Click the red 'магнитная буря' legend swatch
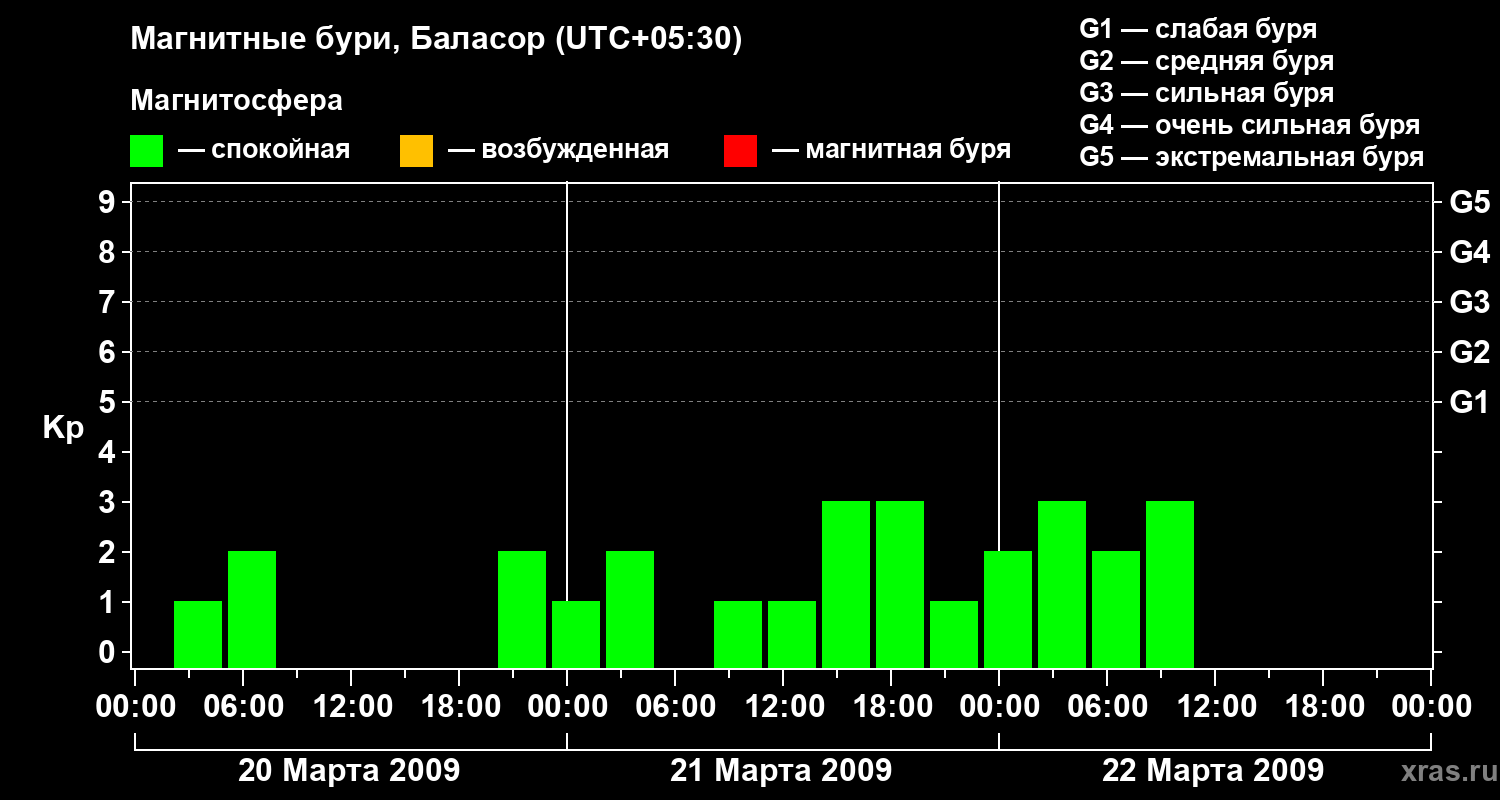Screen dimensions: 1500x800 [740, 151]
